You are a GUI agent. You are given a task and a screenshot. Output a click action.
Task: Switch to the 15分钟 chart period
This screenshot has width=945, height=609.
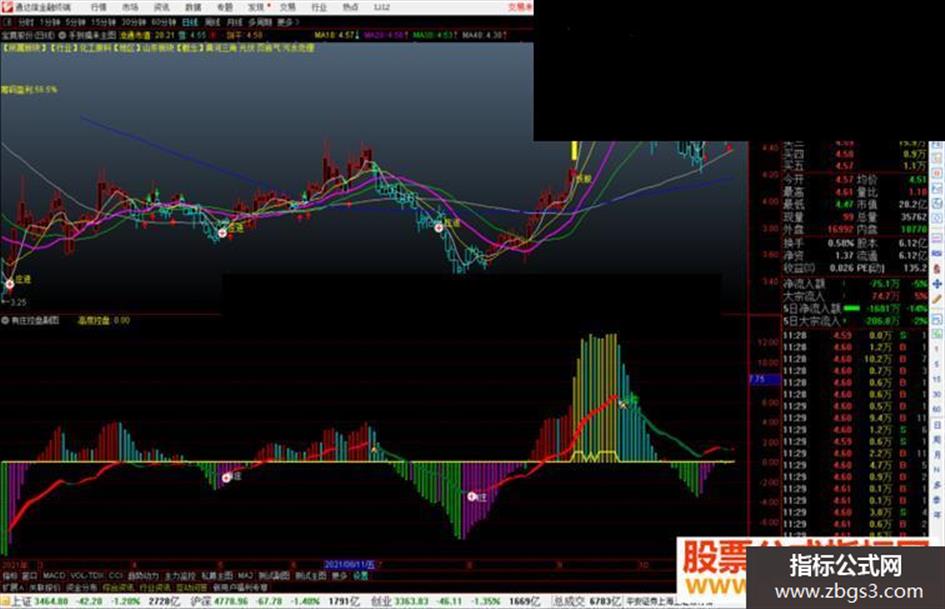tap(103, 22)
